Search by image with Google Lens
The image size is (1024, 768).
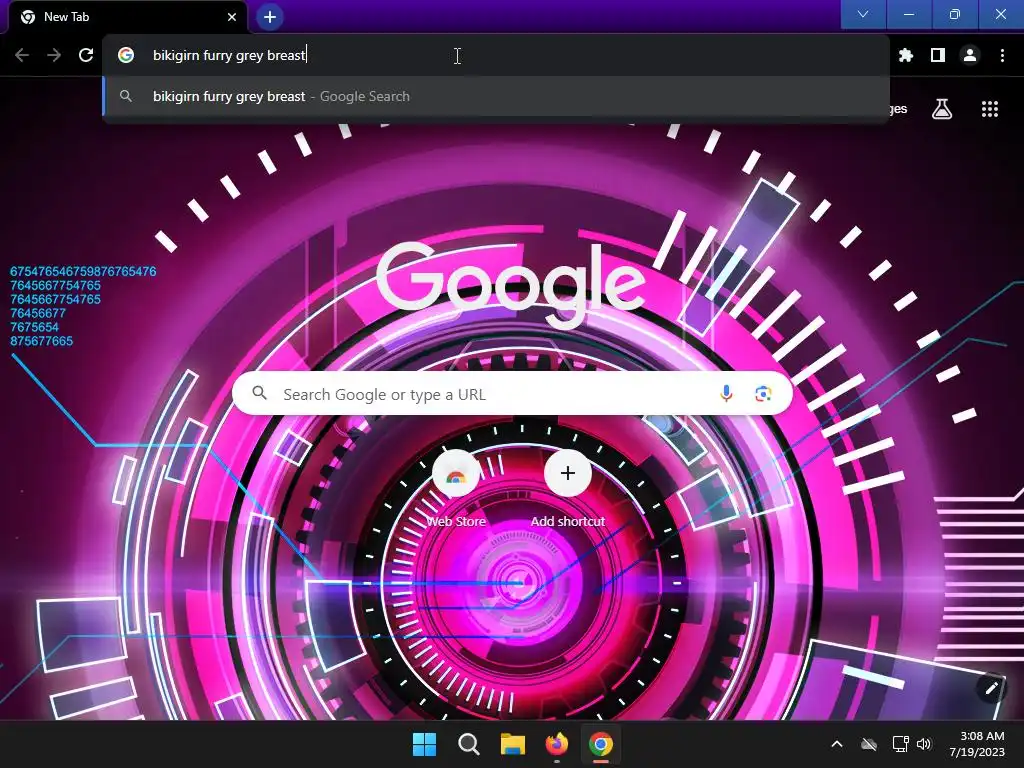click(x=763, y=394)
